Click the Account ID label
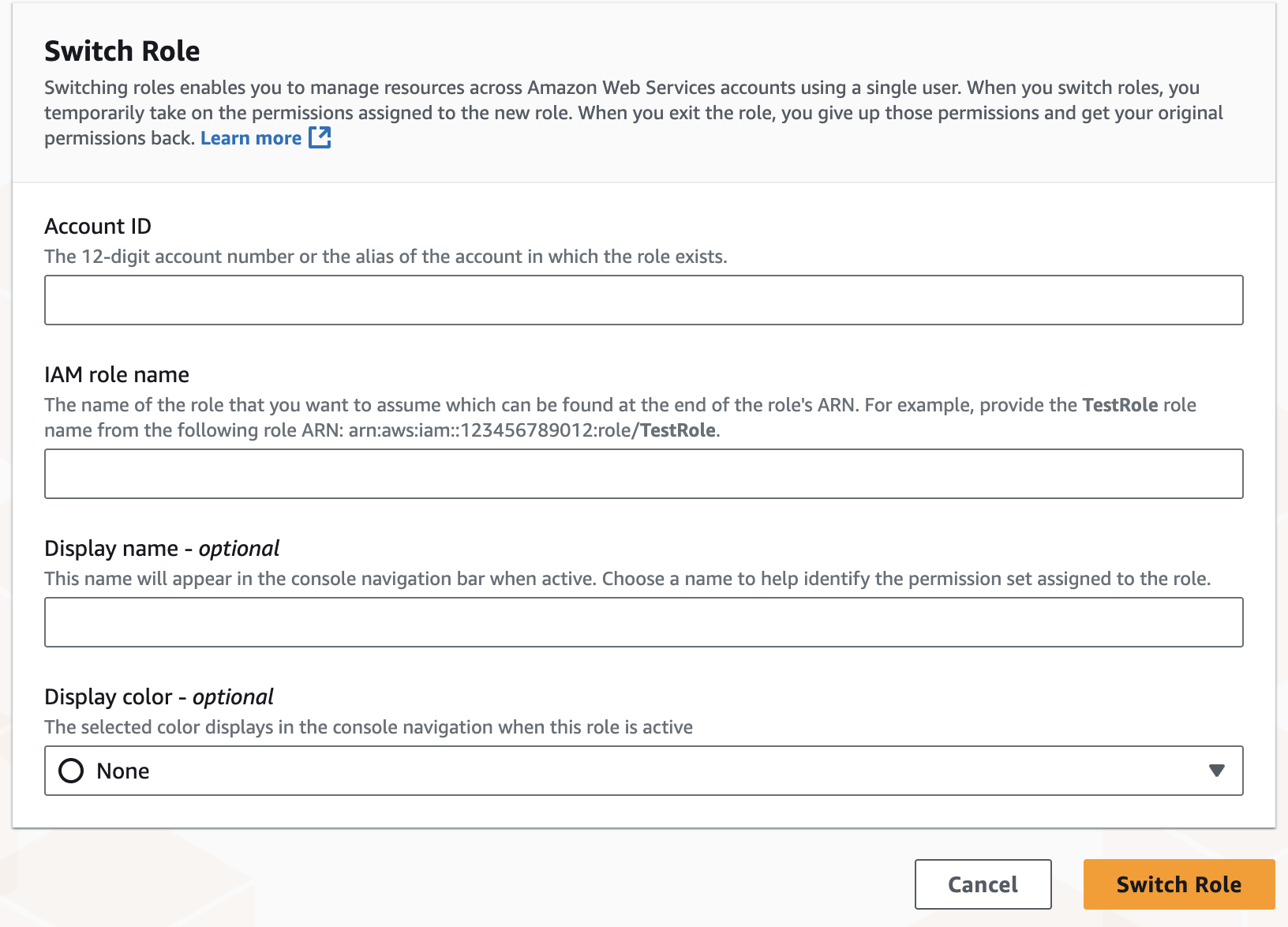This screenshot has width=1288, height=927. point(98,227)
